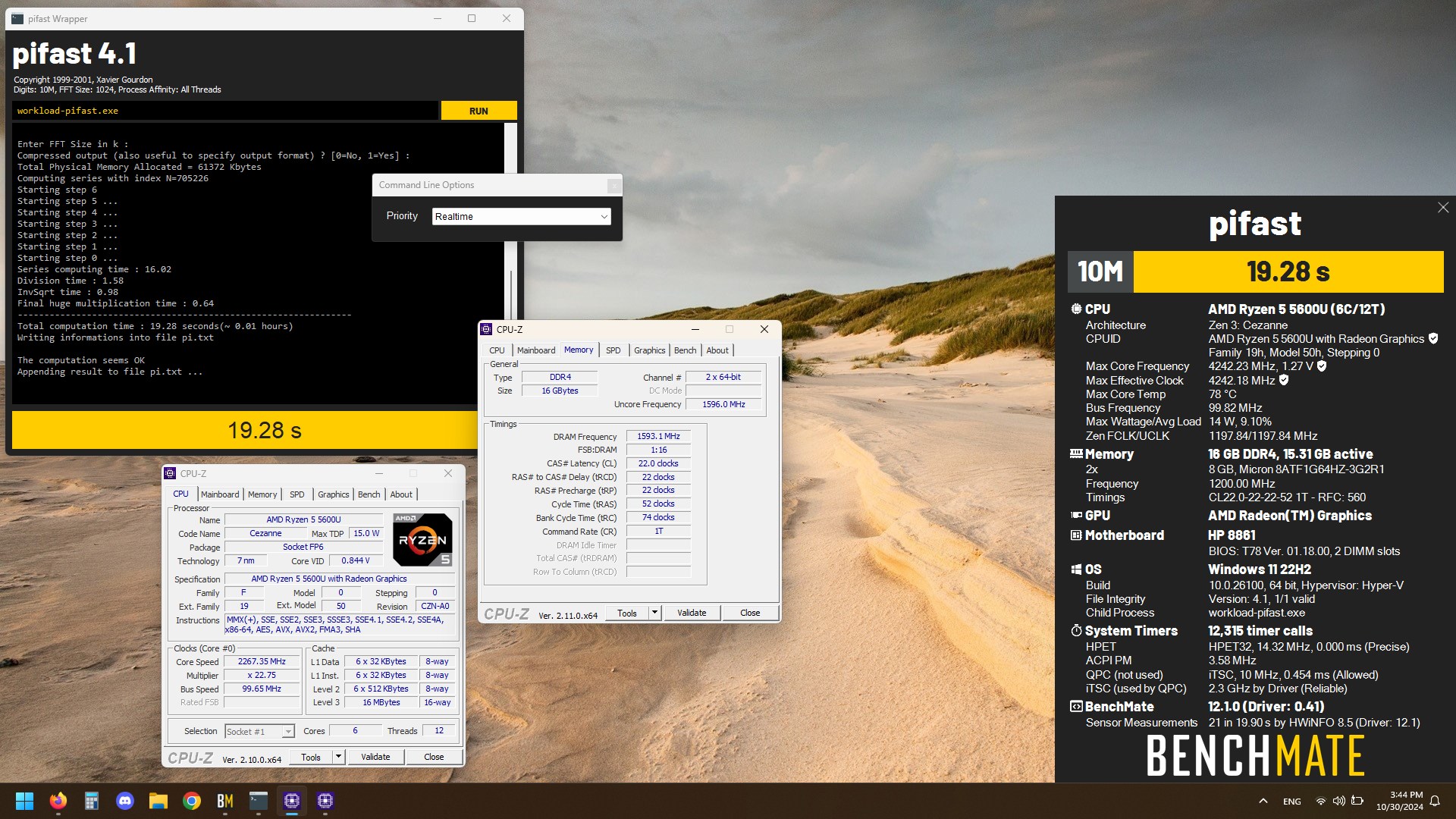Click the Ryzen 5 logo image
This screenshot has width=1456, height=819.
point(423,539)
